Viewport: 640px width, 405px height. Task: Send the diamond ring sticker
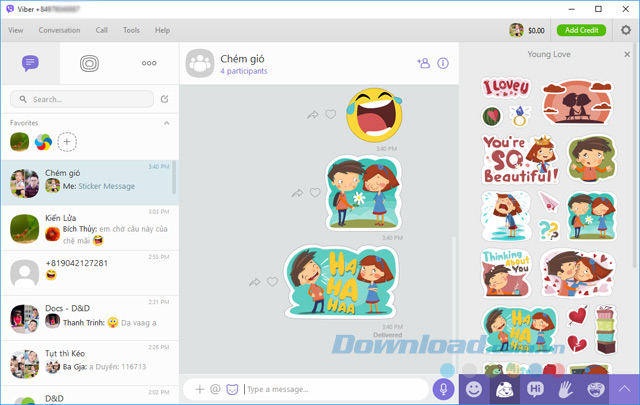(x=520, y=116)
